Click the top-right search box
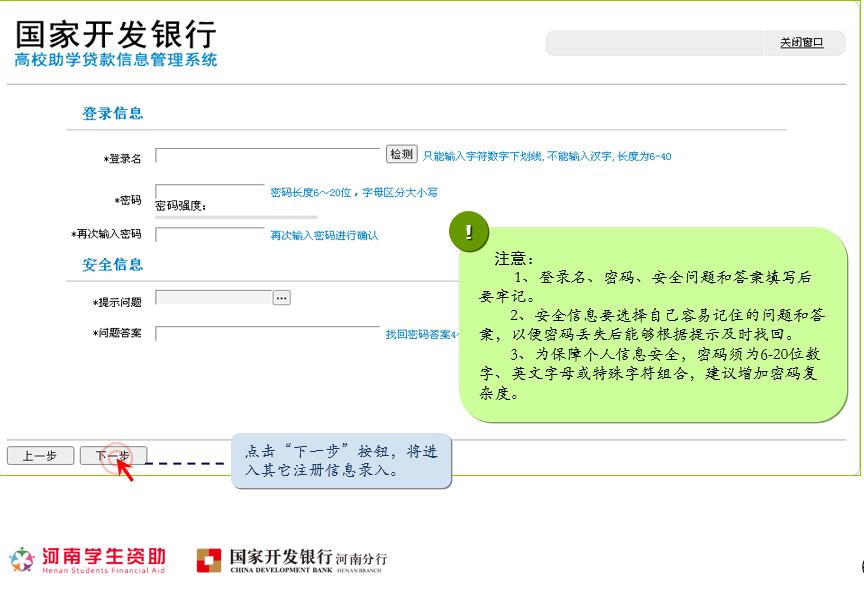Screen dimensions: 864x590 (x=655, y=44)
